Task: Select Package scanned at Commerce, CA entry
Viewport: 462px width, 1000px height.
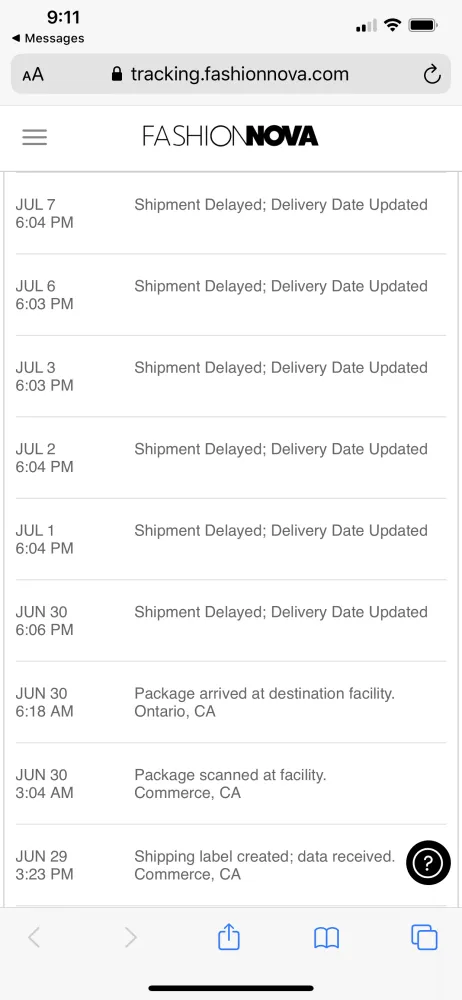Action: (231, 784)
